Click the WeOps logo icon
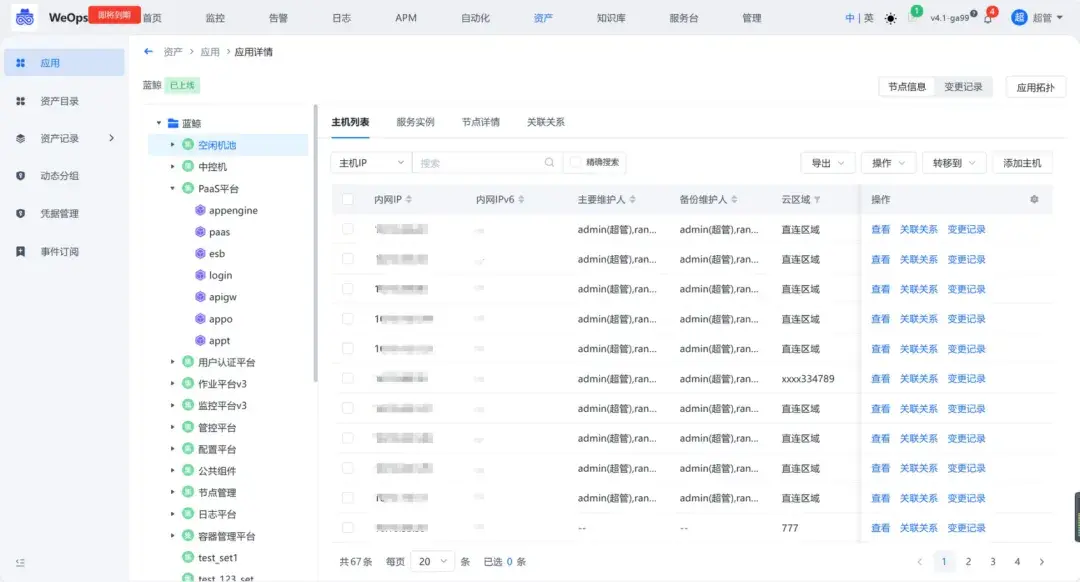Viewport: 1080px width, 582px height. pyautogui.click(x=25, y=17)
